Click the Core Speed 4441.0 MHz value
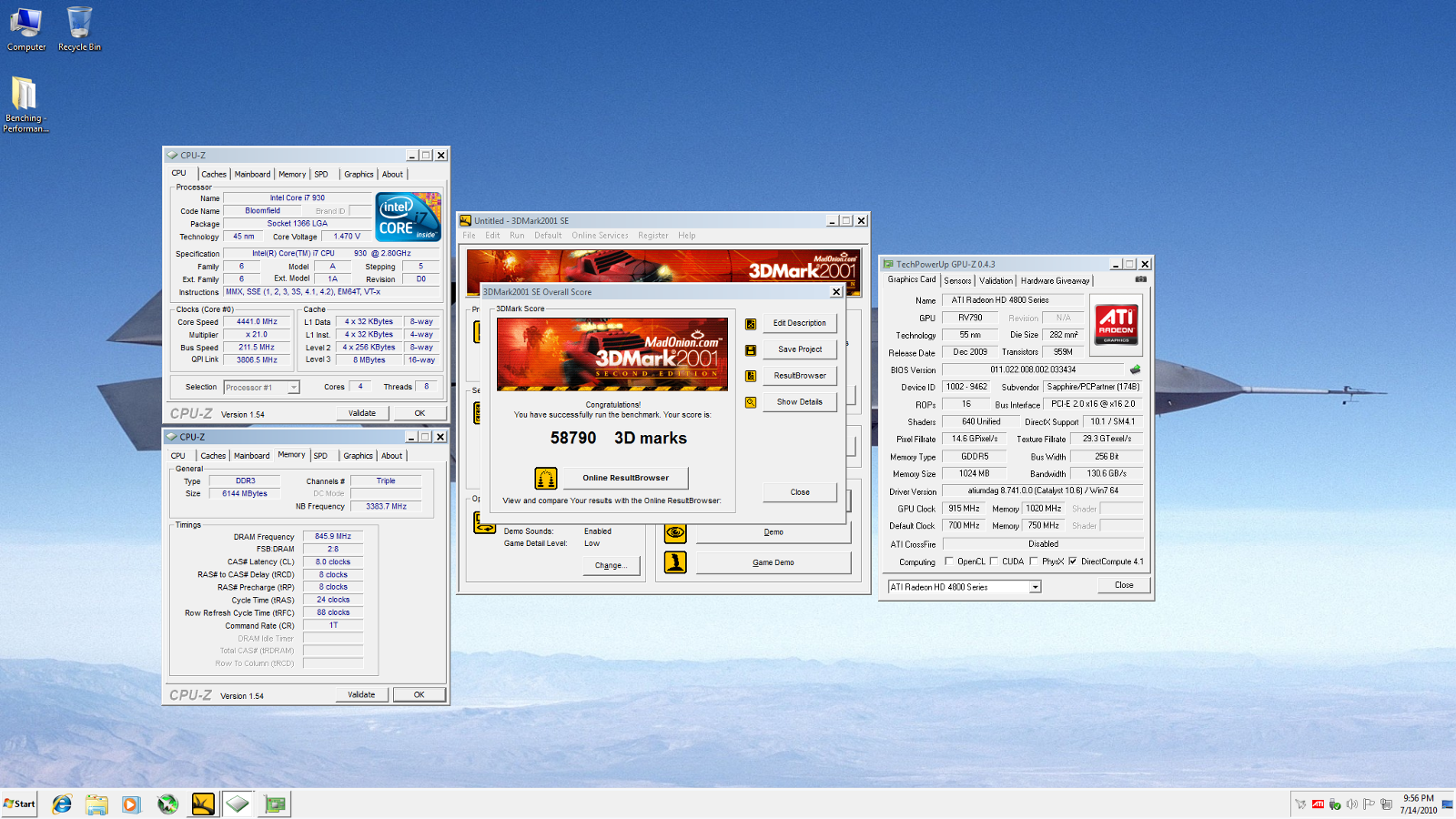Screen dimensions: 1456x819 (257, 322)
